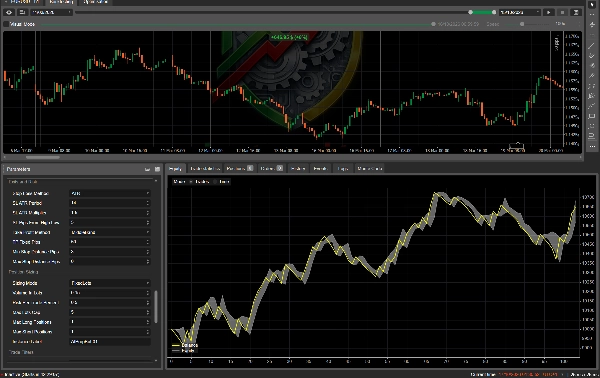Click the Max Lots Cap spinner arrows
The width and height of the screenshot is (600, 378).
pyautogui.click(x=148, y=312)
